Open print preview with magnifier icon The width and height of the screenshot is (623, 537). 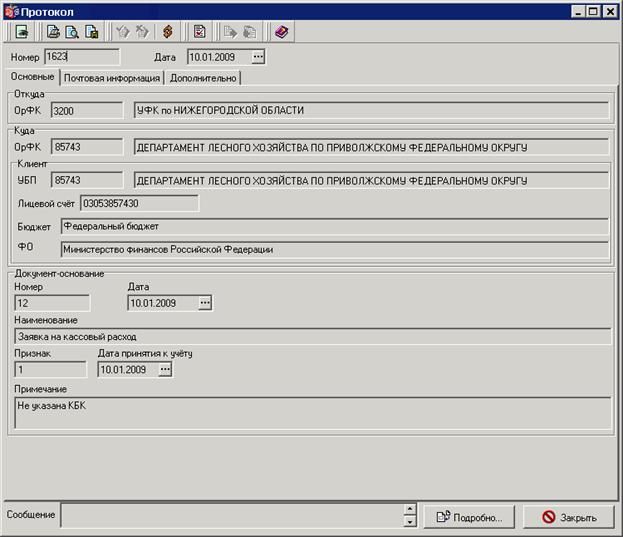72,32
